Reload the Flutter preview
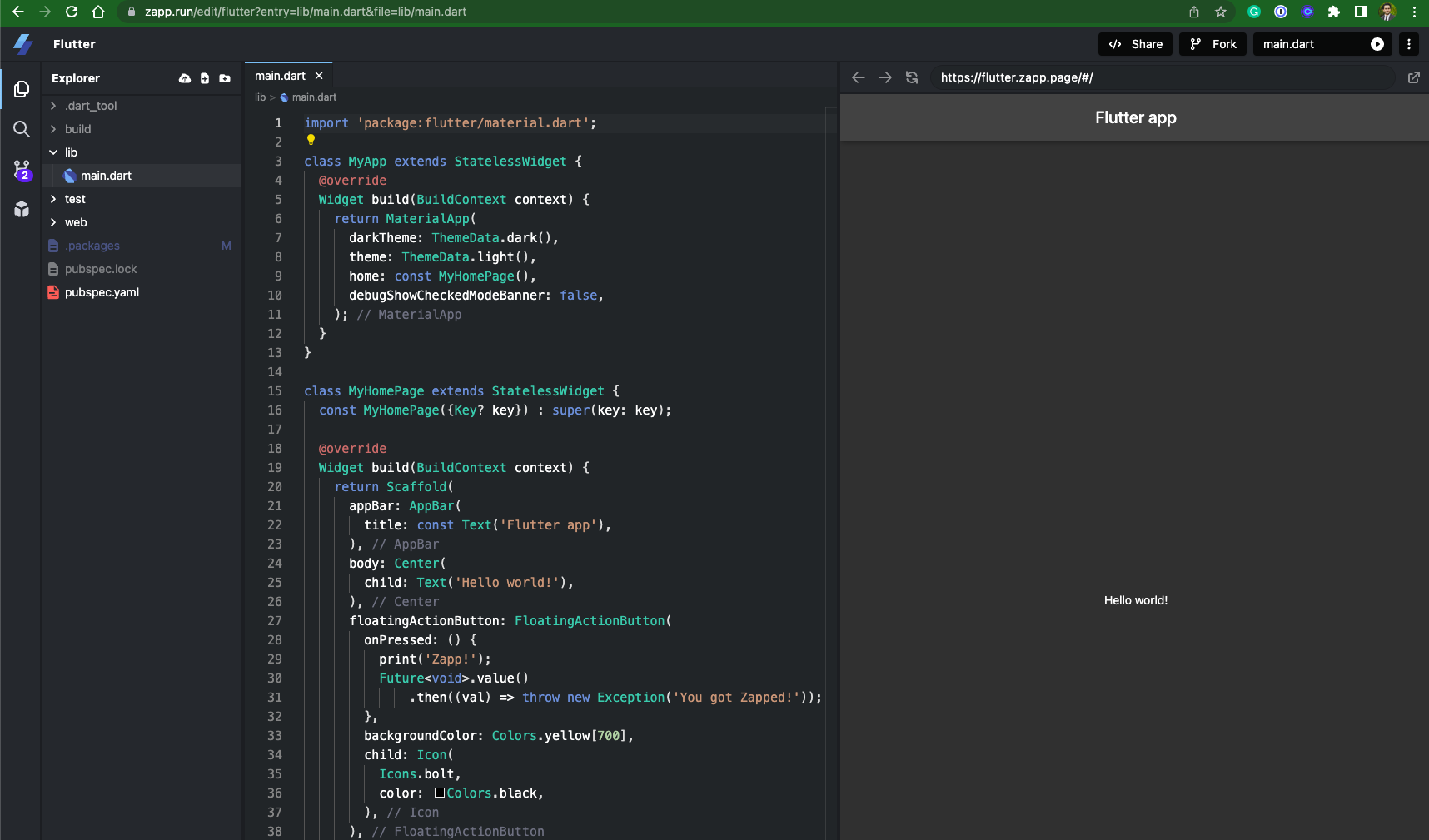The height and width of the screenshot is (840, 1429). 912,77
